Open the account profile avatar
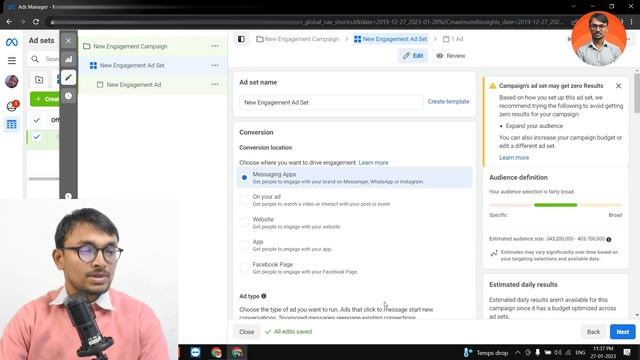 [x=11, y=81]
